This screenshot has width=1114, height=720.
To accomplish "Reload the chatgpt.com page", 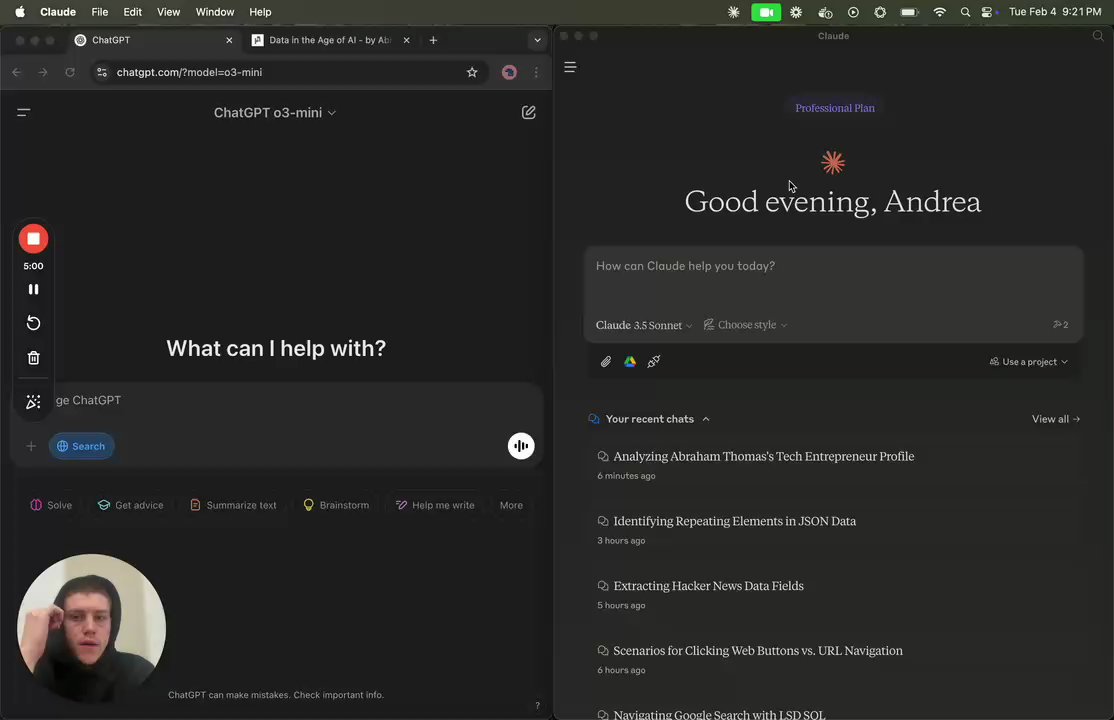I will pos(70,72).
